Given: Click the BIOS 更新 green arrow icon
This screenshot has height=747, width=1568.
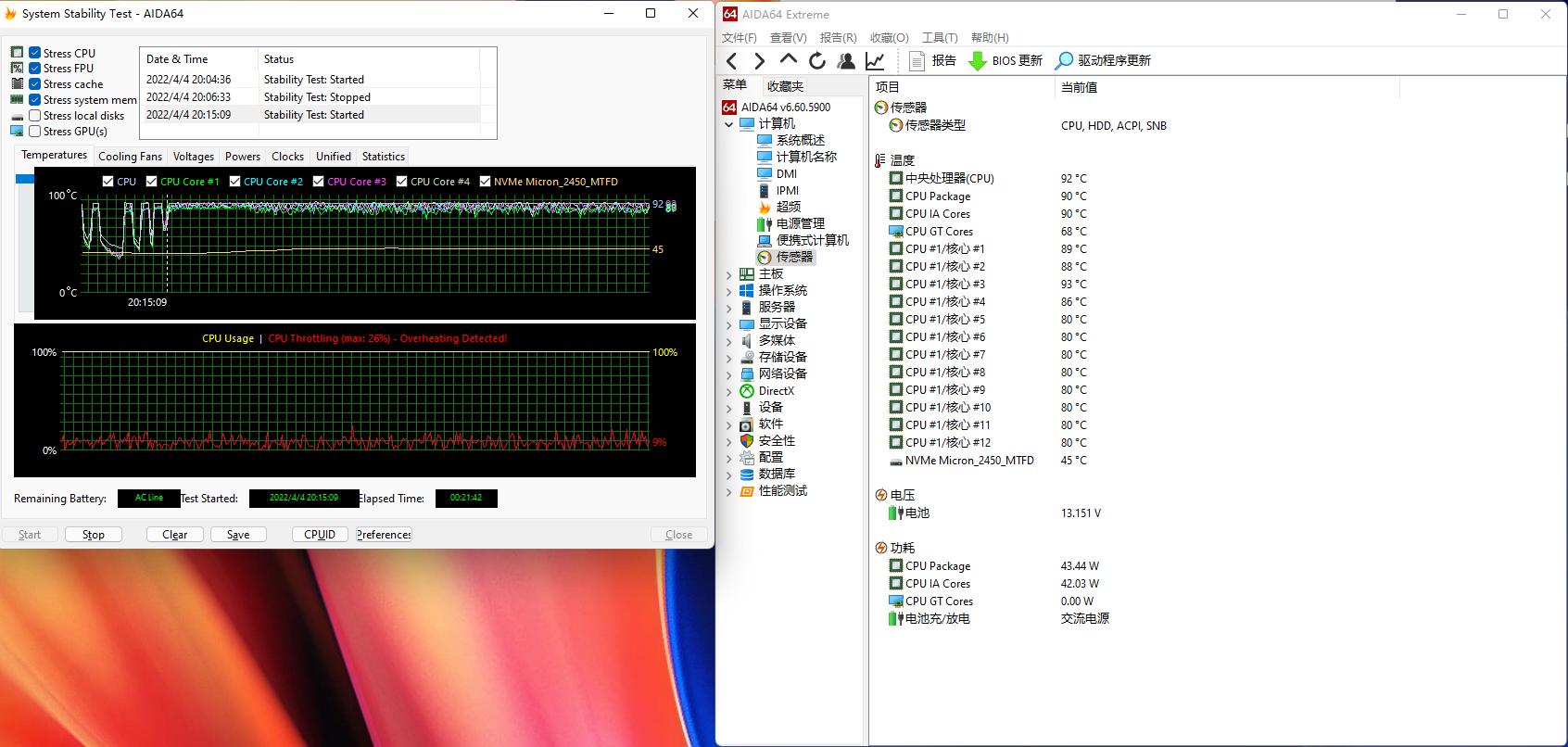Looking at the screenshot, I should (x=977, y=61).
